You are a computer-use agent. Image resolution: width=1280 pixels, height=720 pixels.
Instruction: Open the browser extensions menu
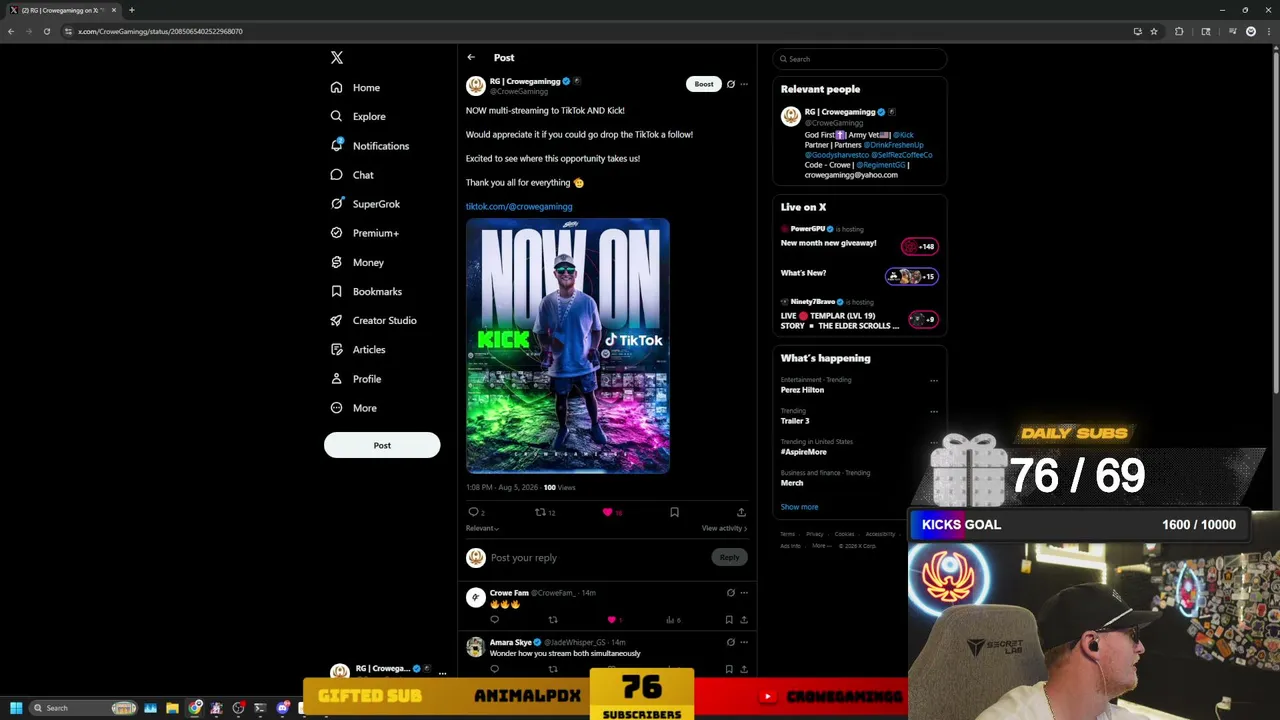1179,32
